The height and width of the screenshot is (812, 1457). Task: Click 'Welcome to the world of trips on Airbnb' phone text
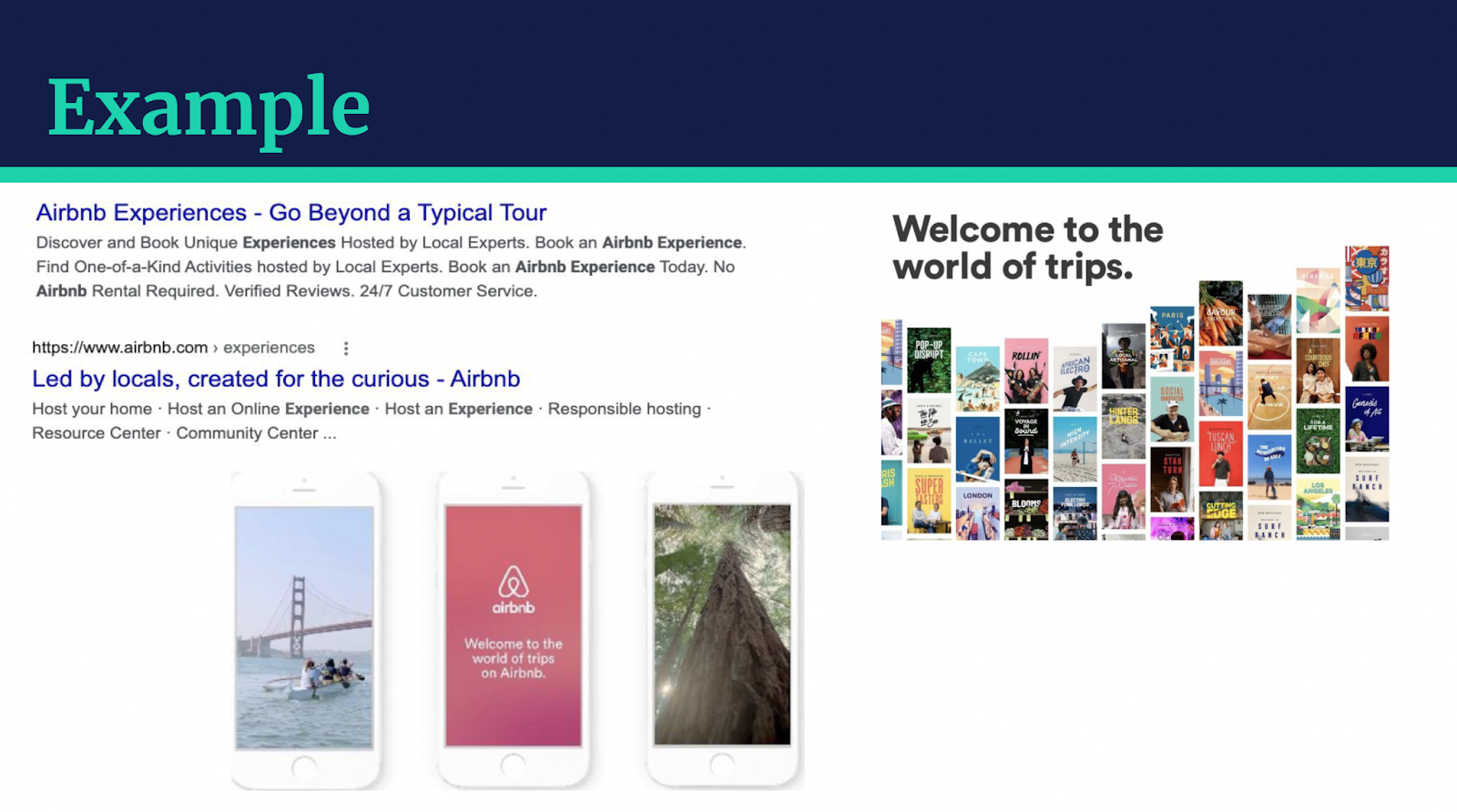(x=514, y=658)
